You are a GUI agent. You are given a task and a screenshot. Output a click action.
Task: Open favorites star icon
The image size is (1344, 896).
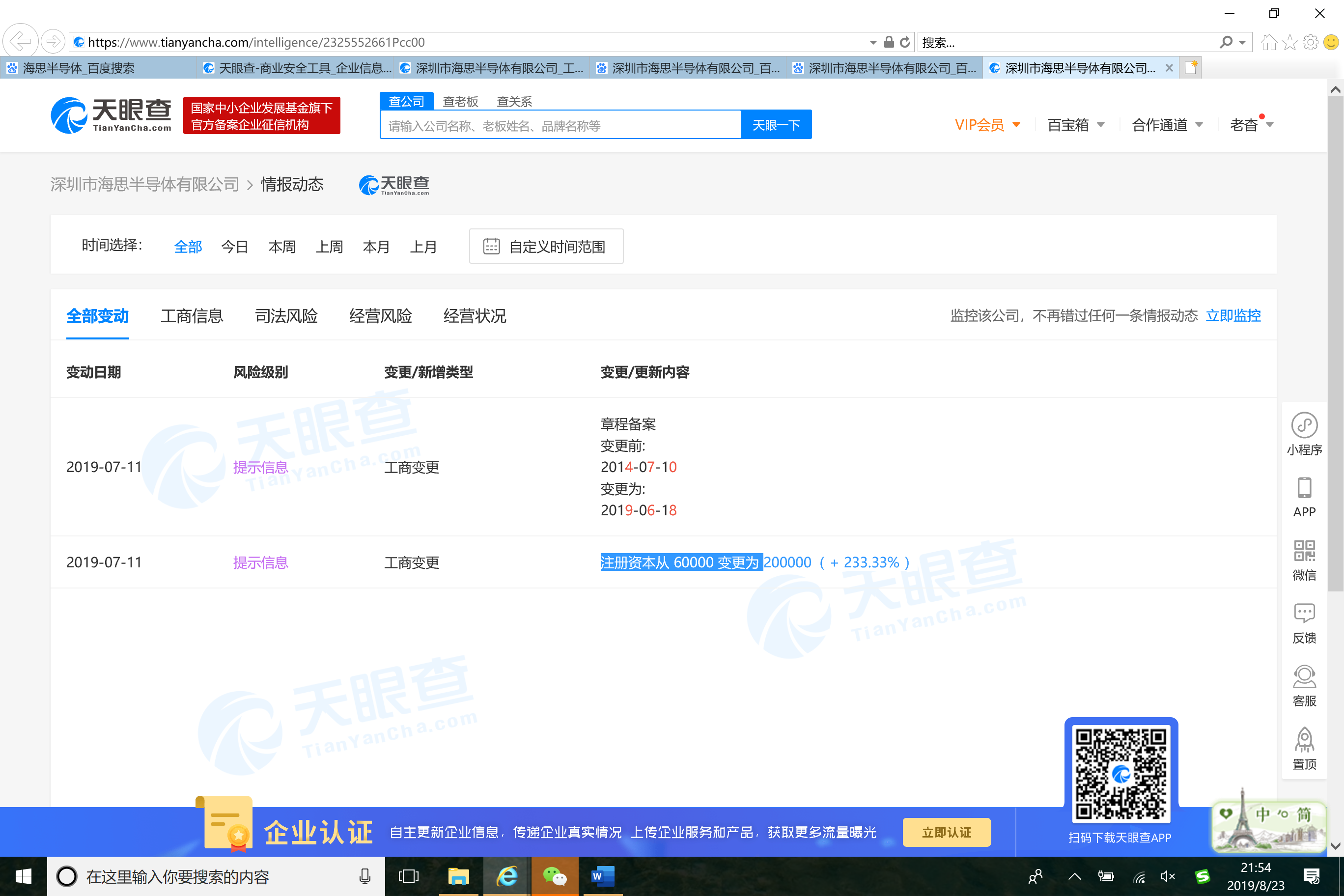1289,42
